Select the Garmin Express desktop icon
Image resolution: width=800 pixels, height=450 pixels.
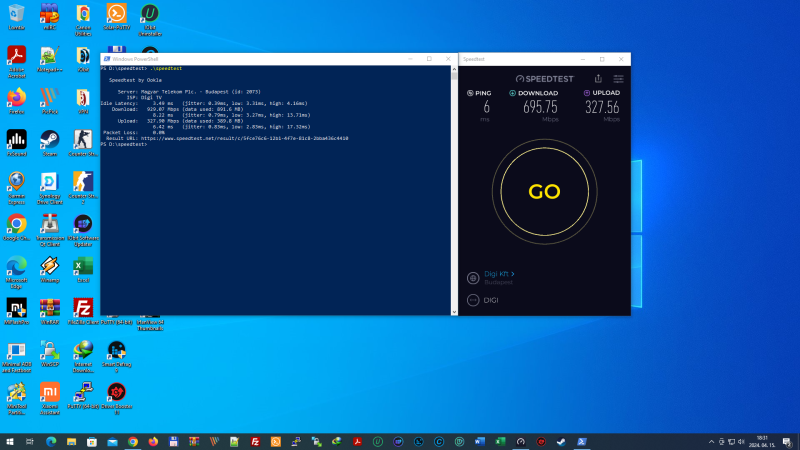coord(16,188)
